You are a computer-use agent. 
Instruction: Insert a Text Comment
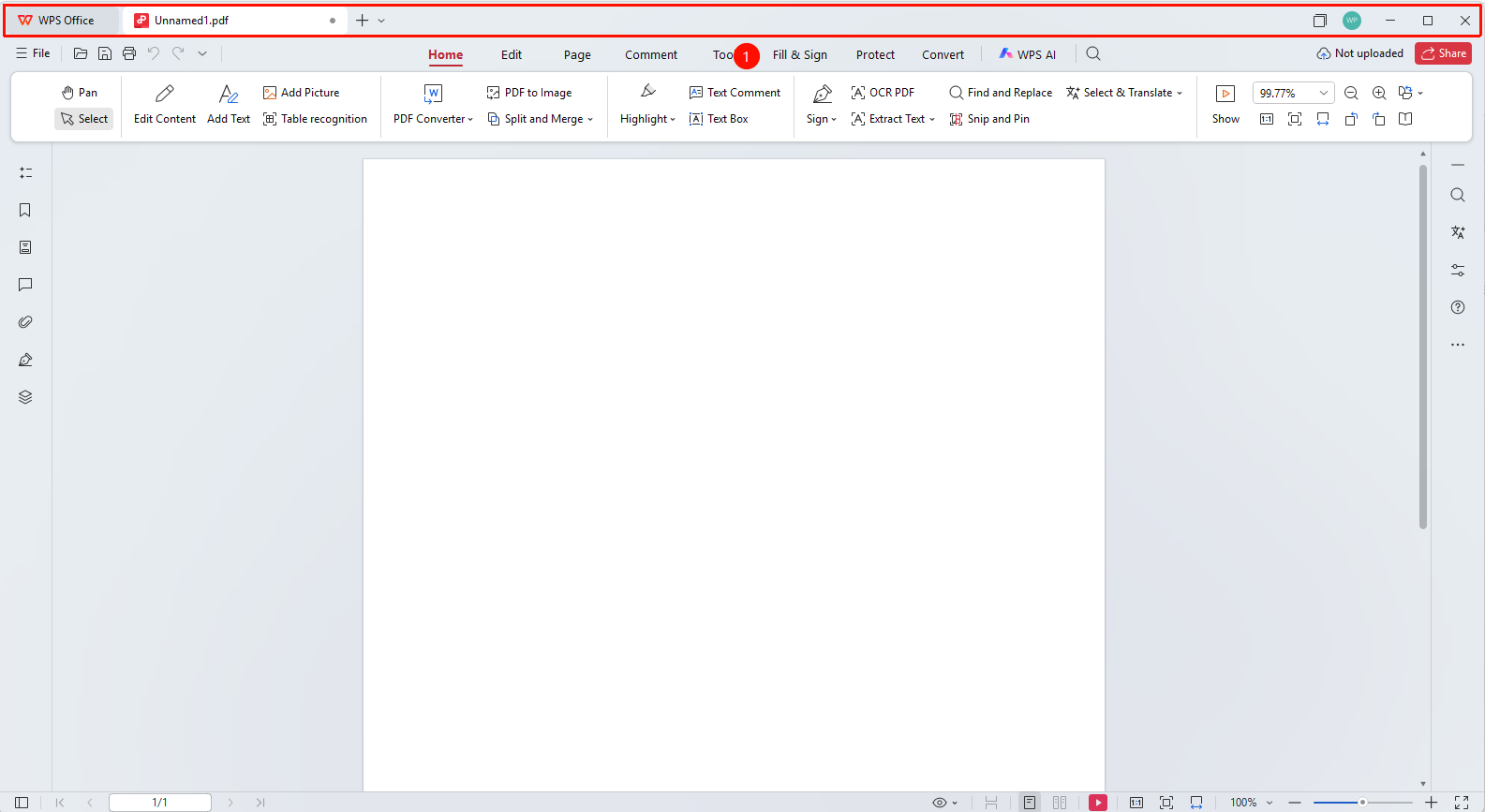tap(735, 93)
